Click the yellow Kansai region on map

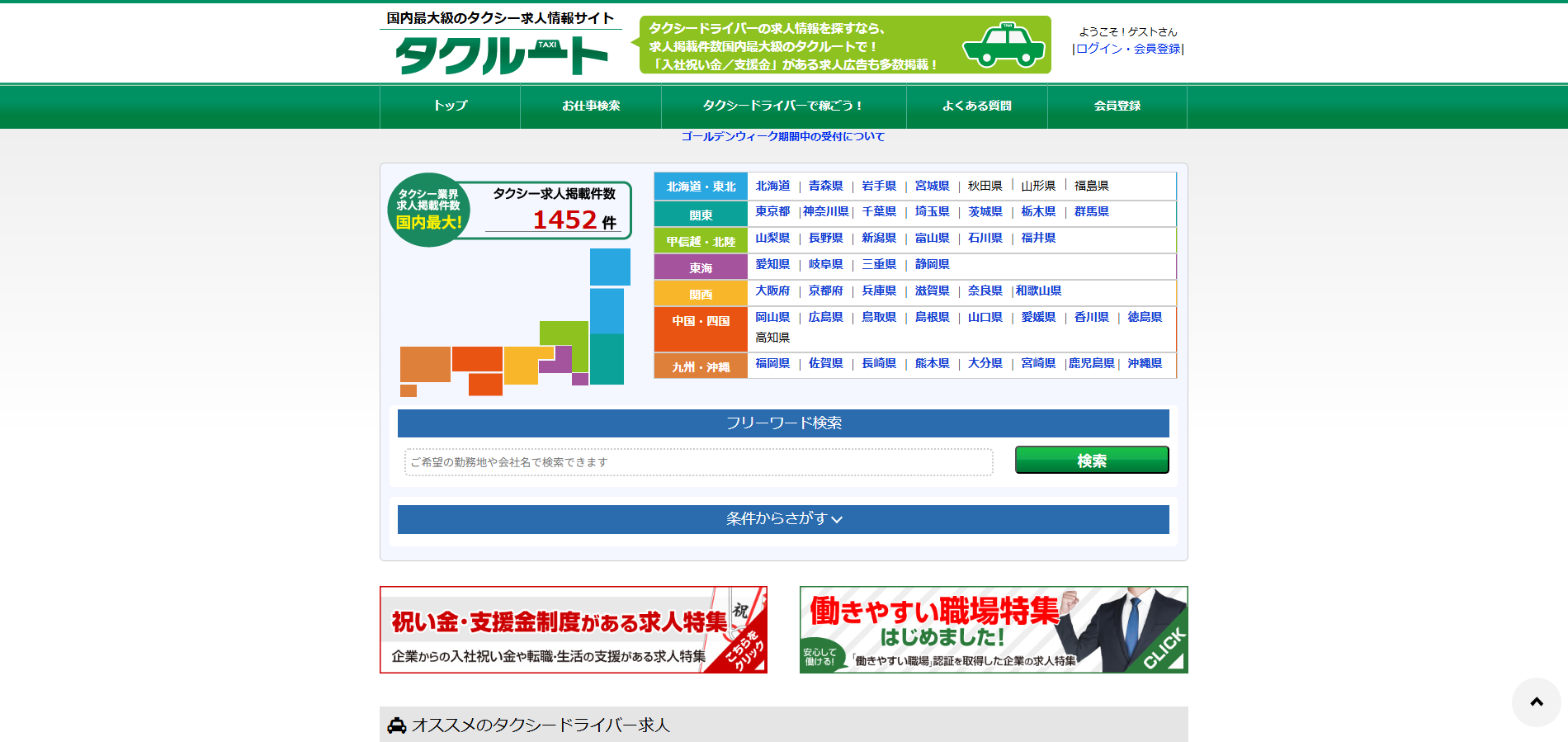click(521, 365)
